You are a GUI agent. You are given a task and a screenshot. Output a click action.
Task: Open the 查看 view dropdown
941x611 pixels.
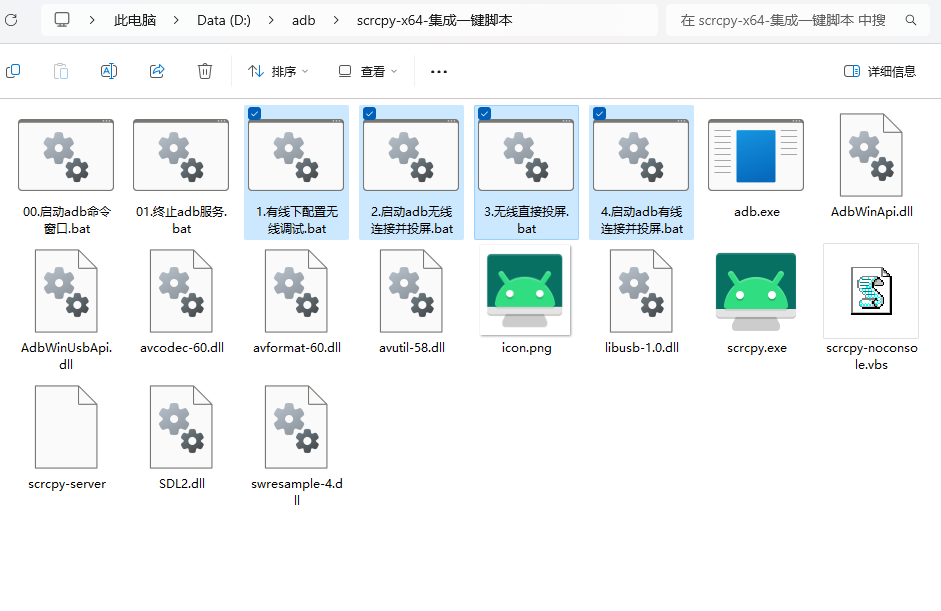(368, 71)
